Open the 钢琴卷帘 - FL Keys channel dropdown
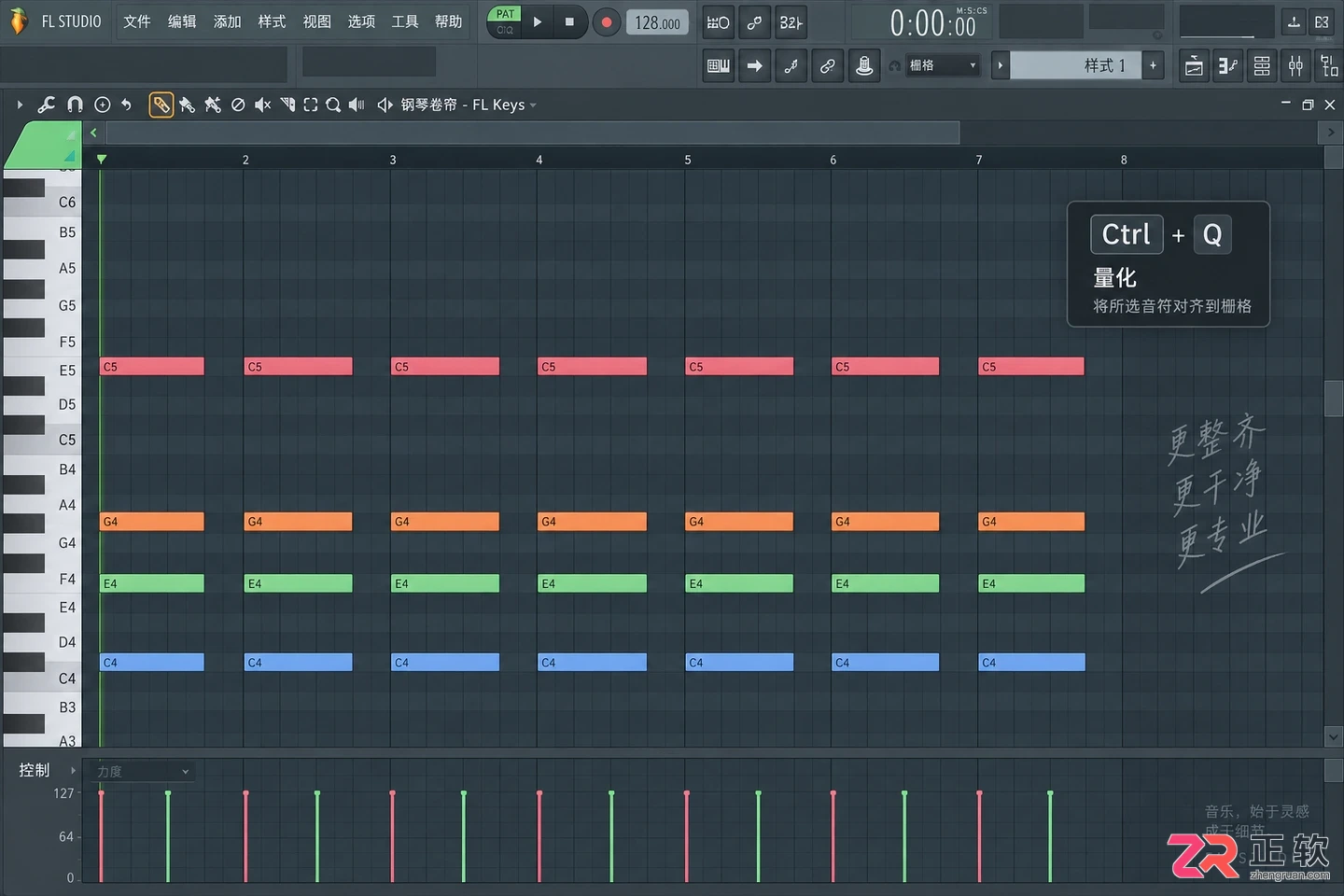1344x896 pixels. (x=469, y=105)
